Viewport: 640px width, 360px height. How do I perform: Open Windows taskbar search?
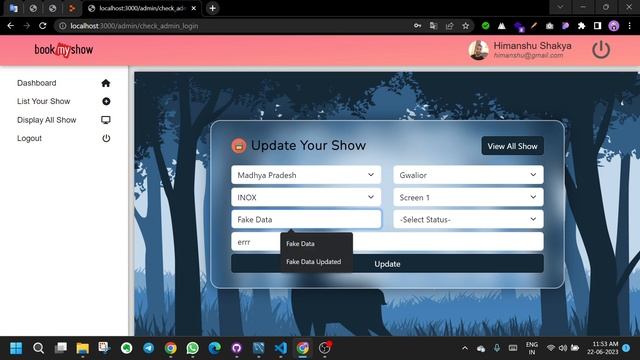(38, 348)
